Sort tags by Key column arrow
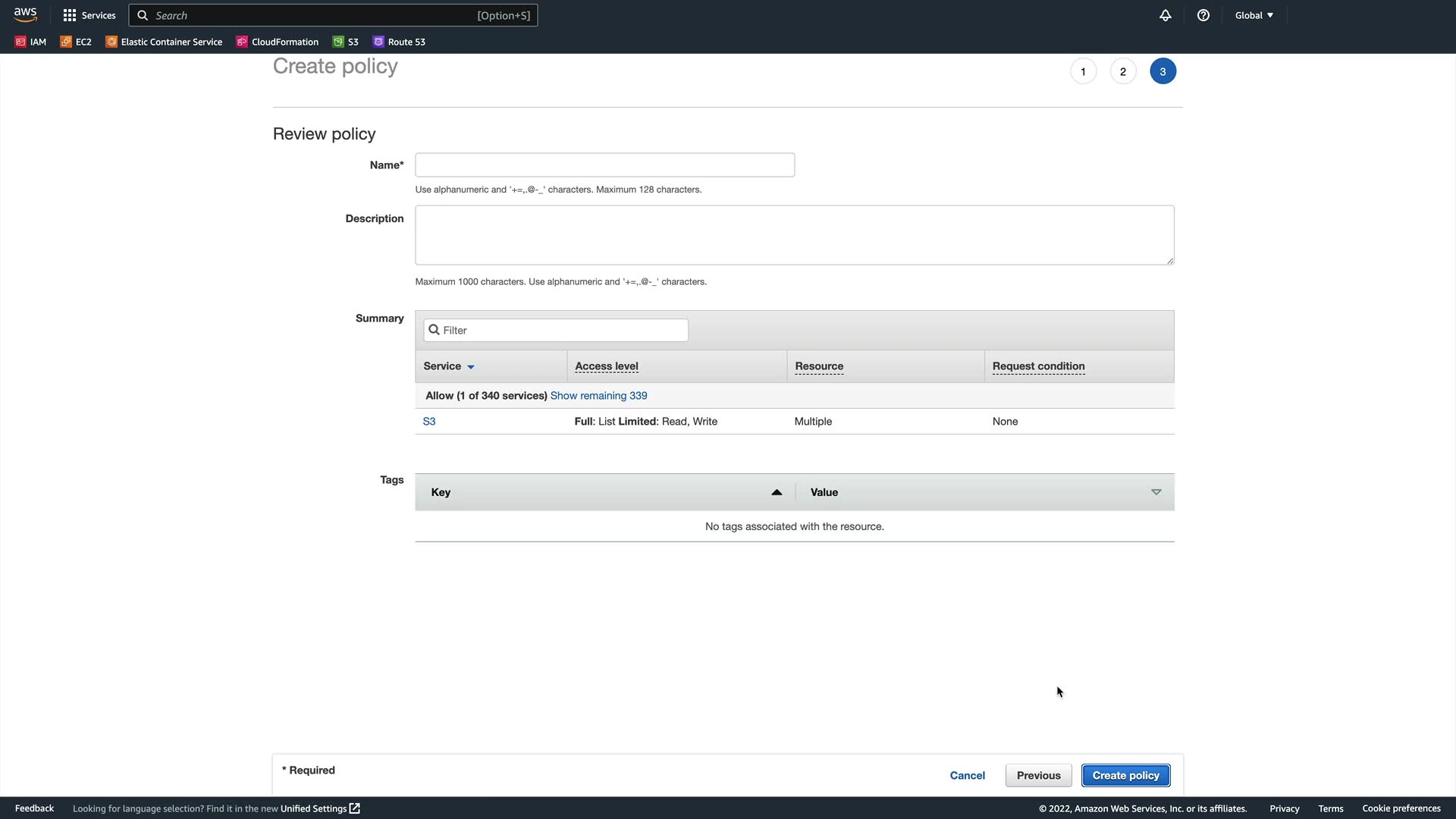1456x819 pixels. (776, 492)
